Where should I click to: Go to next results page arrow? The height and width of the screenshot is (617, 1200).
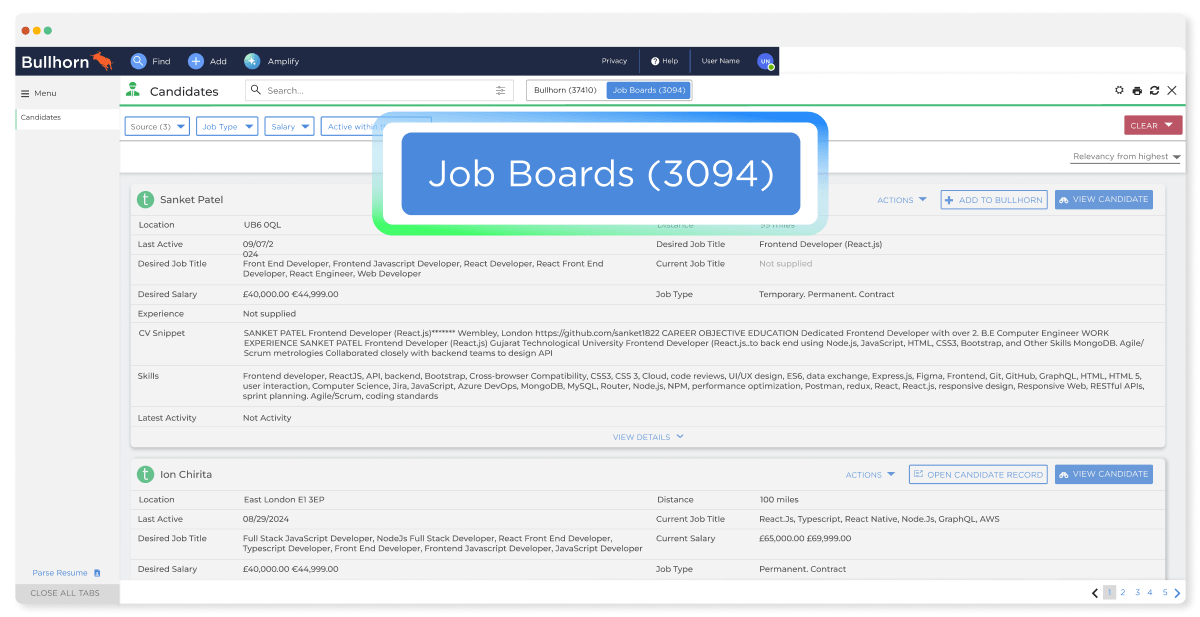point(1178,593)
